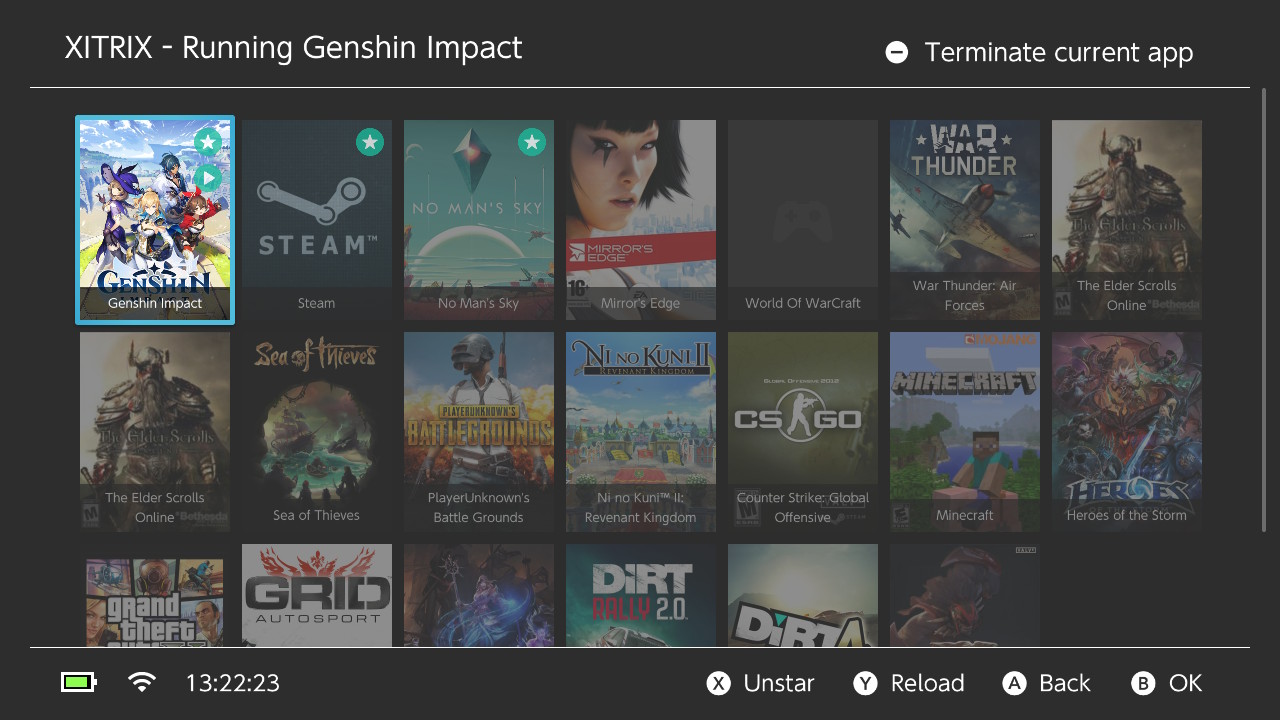Viewport: 1280px width, 720px height.
Task: Click star badge on Genshin Impact tile
Action: (x=208, y=143)
